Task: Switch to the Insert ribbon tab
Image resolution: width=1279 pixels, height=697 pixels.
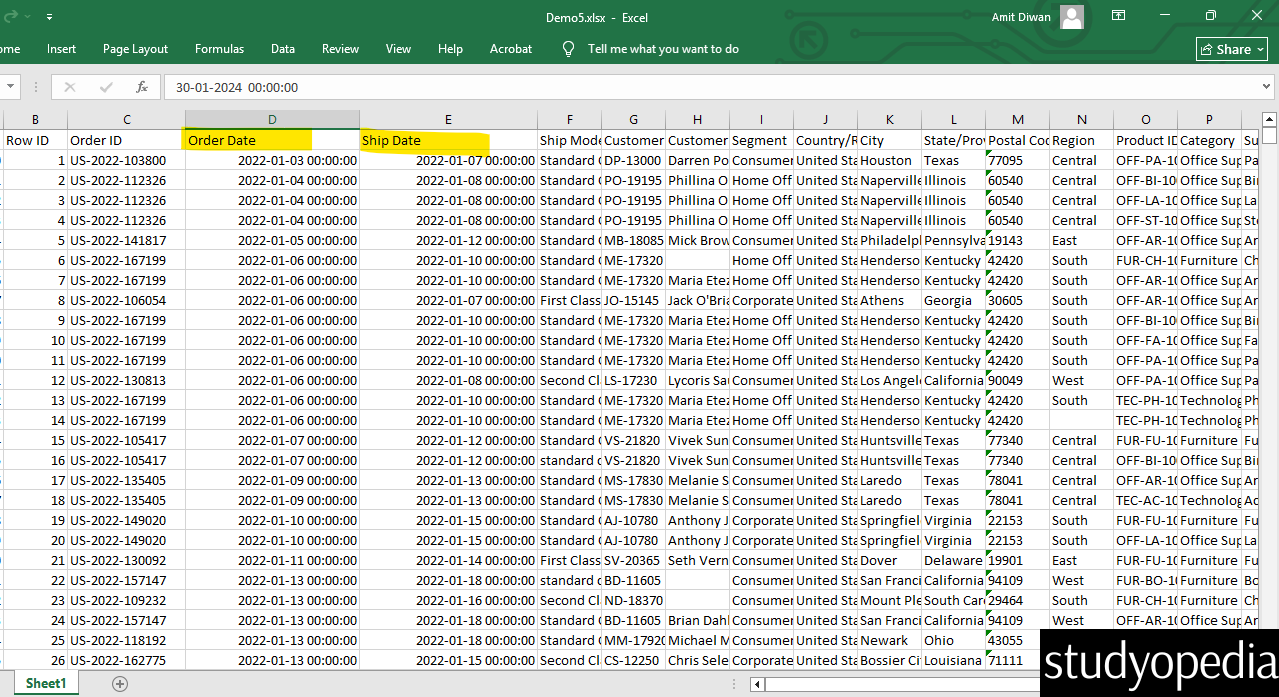Action: tap(61, 48)
